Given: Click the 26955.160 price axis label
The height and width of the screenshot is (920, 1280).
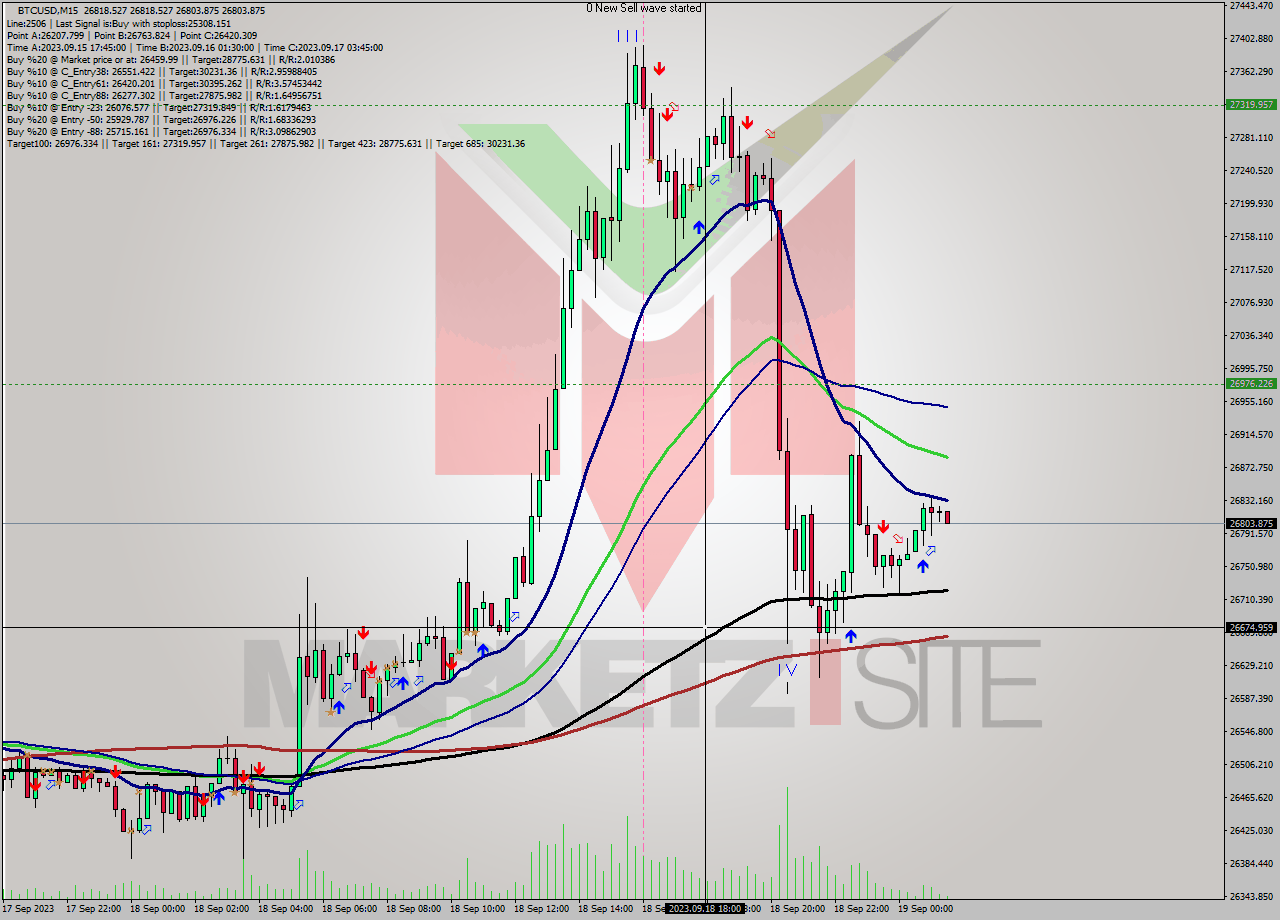Looking at the screenshot, I should click(1252, 401).
